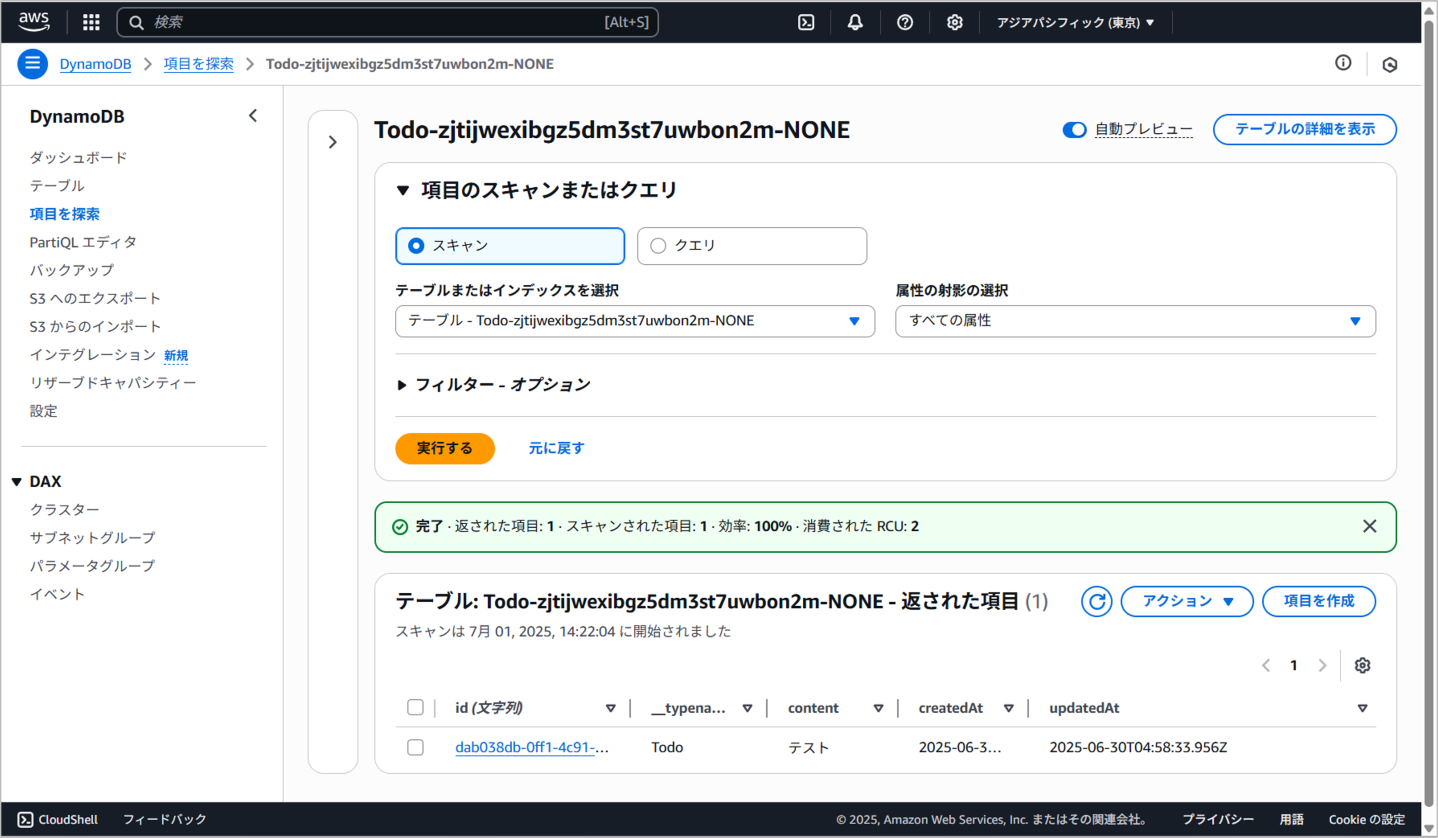1438x838 pixels.
Task: Collapse the DynamoDB sidebar with the chevron
Action: [x=253, y=116]
